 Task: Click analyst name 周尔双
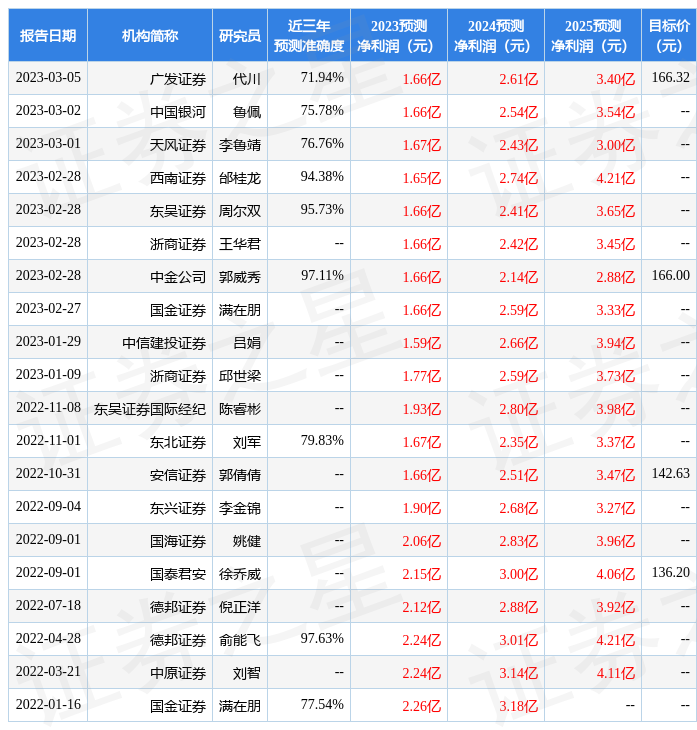point(240,211)
